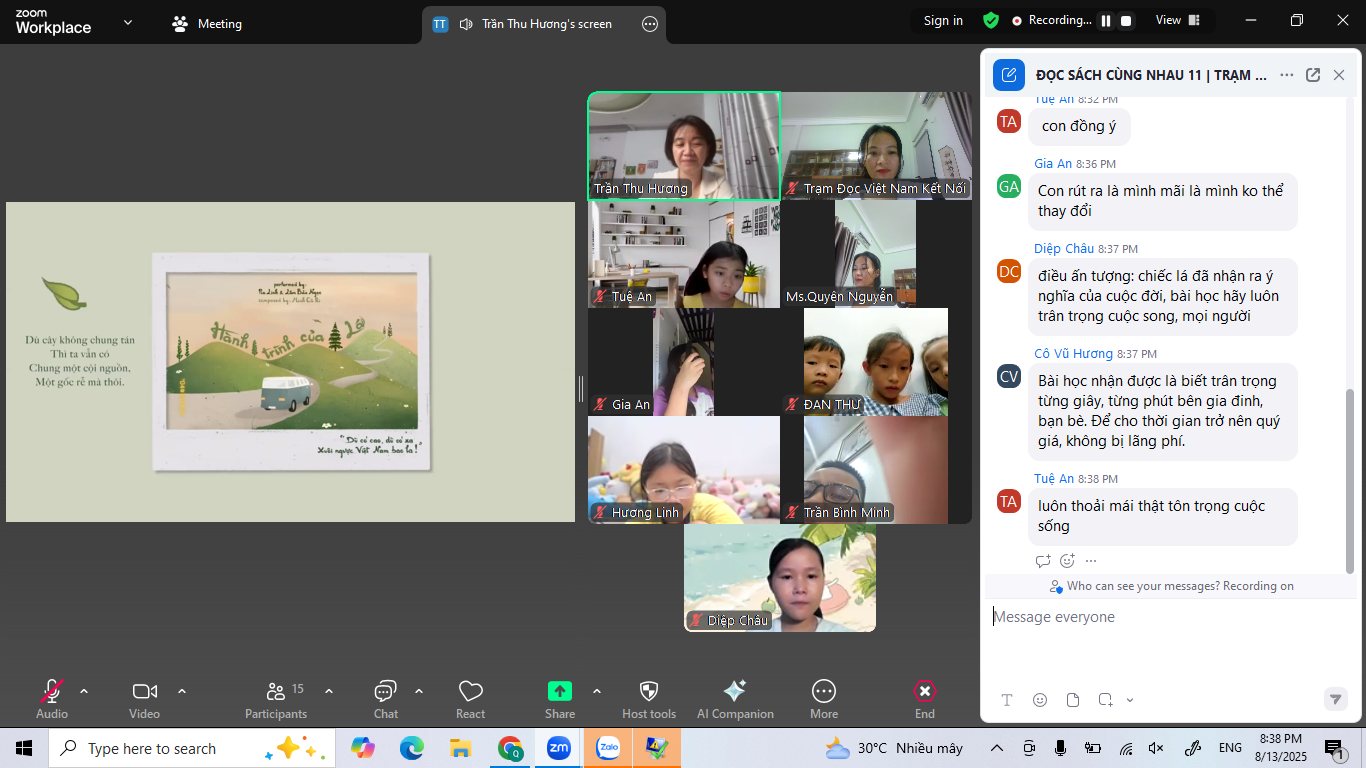The width and height of the screenshot is (1366, 768).
Task: Click the emoji picker in chat composer
Action: [x=1040, y=700]
